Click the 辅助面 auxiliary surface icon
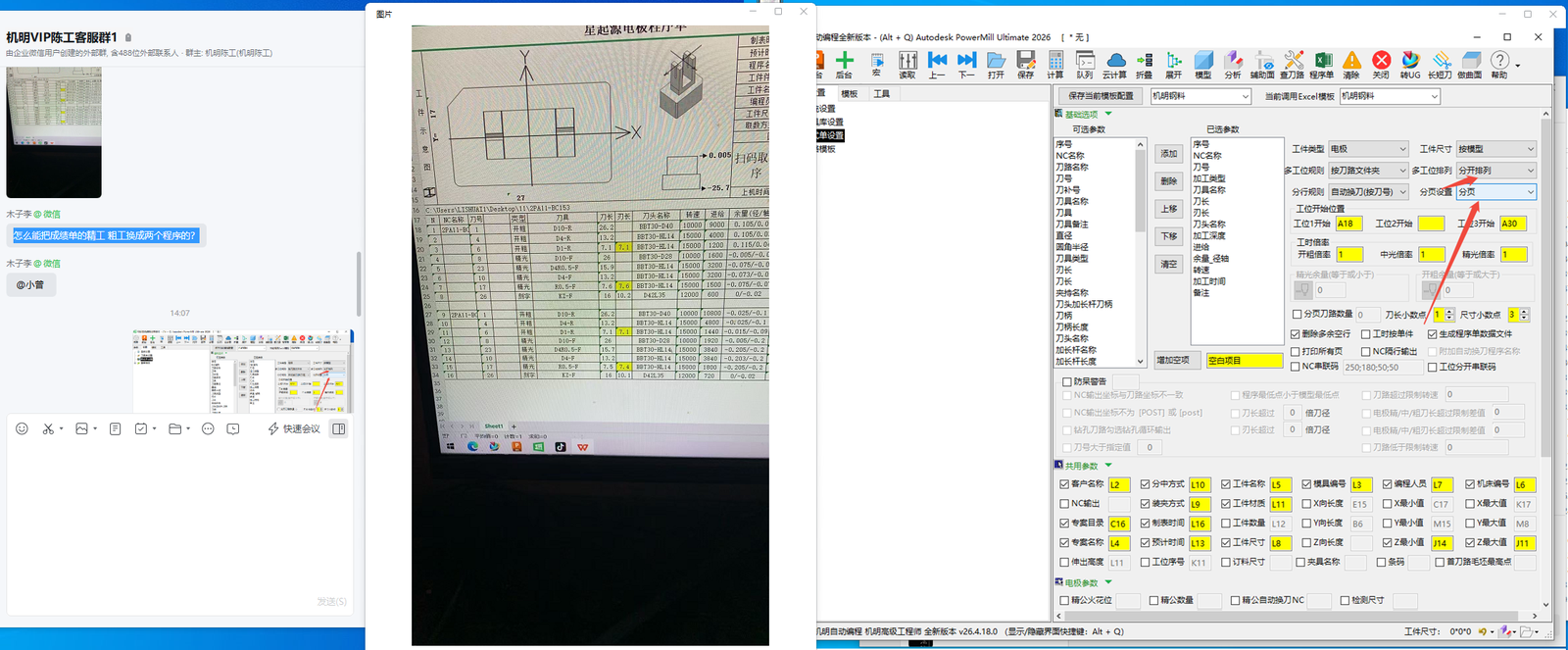The image size is (1568, 650). (x=1262, y=65)
